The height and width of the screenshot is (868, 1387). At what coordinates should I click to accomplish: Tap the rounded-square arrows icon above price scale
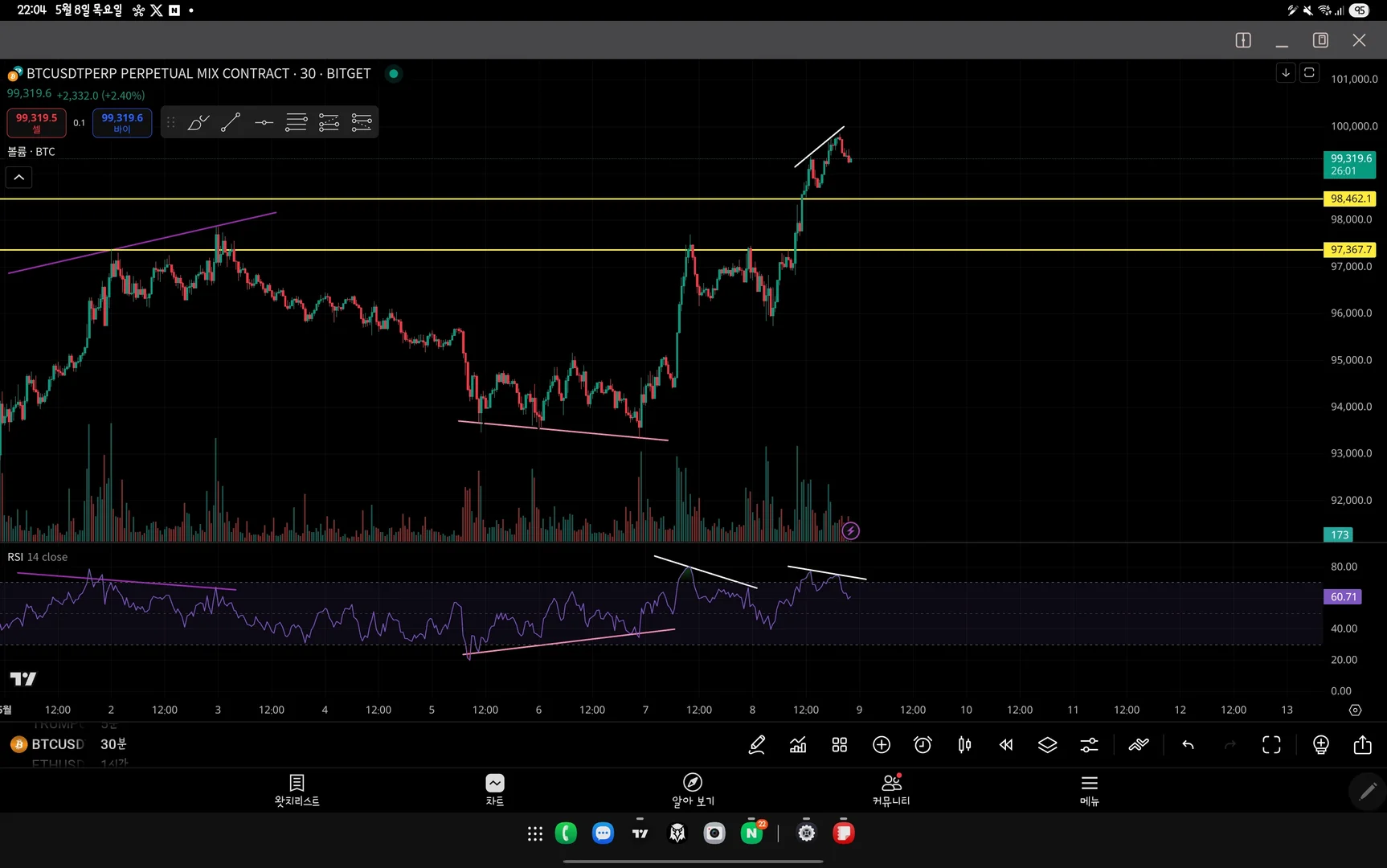click(1309, 73)
